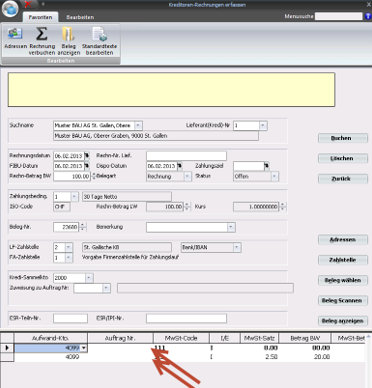Click the blue help icon near Menusuche
Screen dimensions: 372x388
click(x=368, y=16)
